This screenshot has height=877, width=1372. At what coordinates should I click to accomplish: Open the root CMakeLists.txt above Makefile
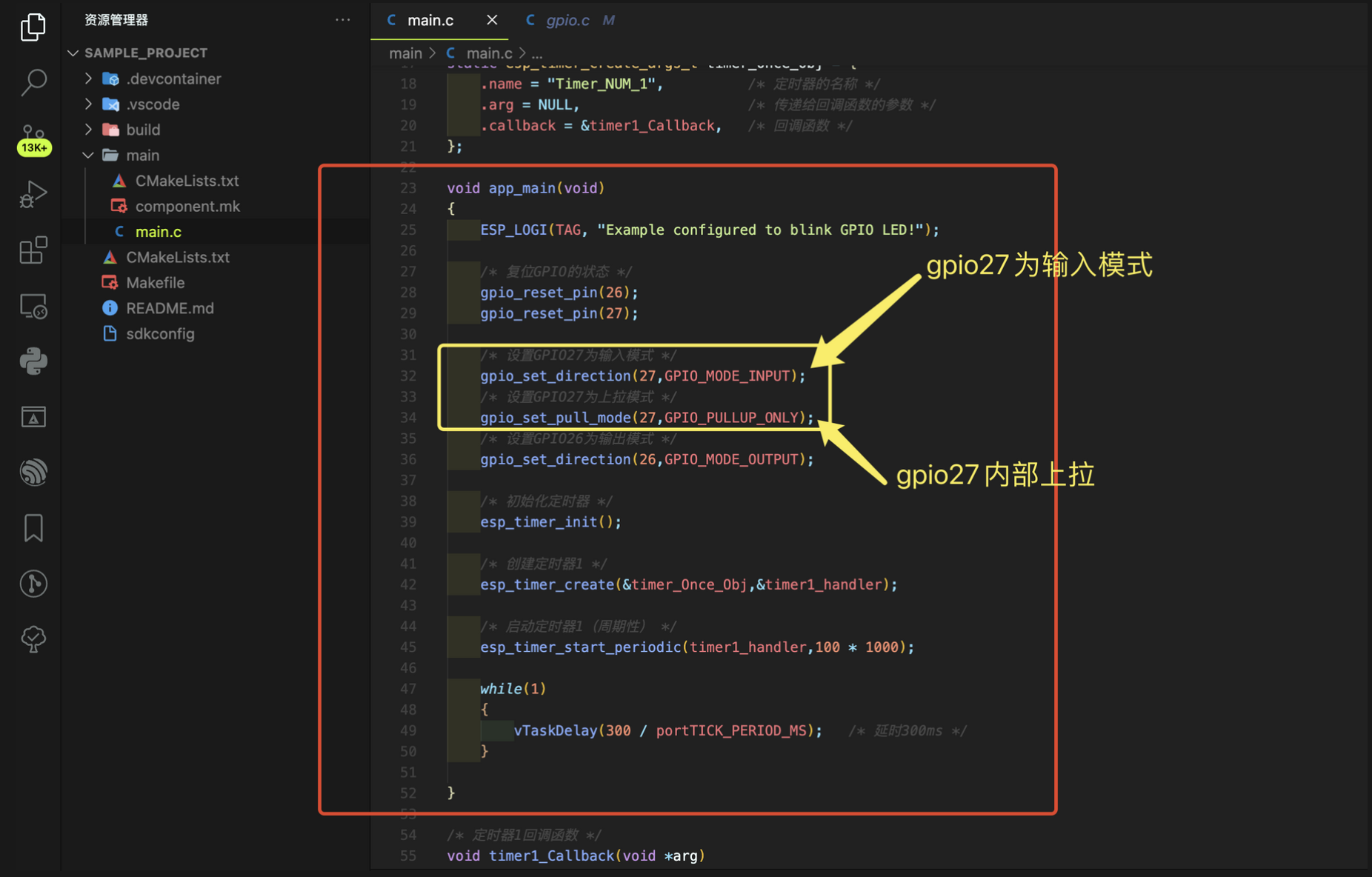click(178, 257)
